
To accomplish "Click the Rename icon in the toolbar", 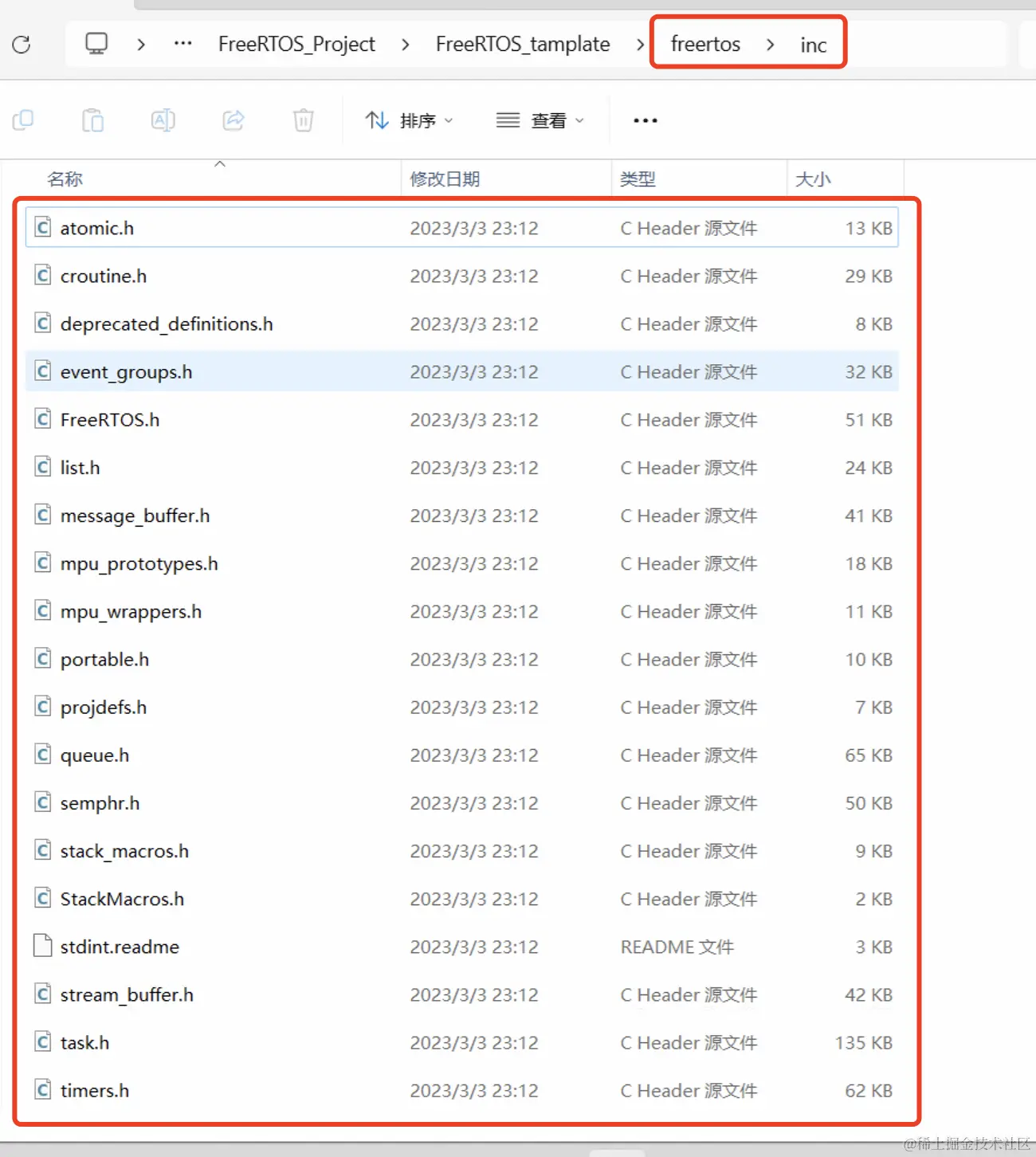I will coord(163,120).
